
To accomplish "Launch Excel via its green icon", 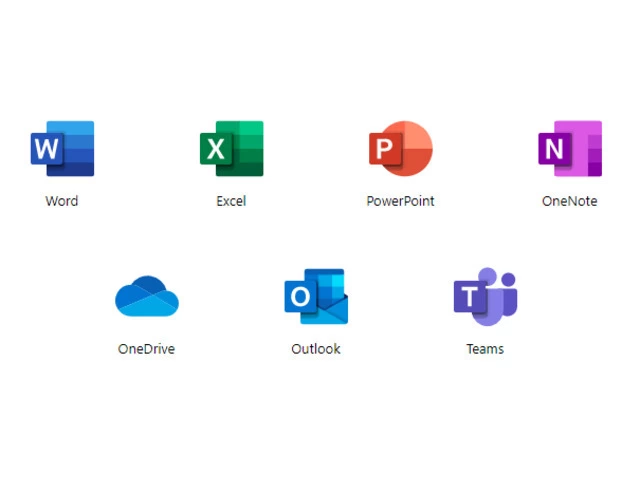I will tap(231, 149).
